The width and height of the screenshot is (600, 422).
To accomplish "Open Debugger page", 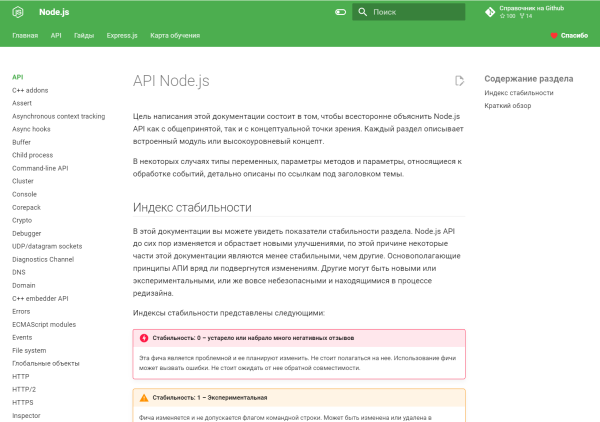I will click(26, 233).
